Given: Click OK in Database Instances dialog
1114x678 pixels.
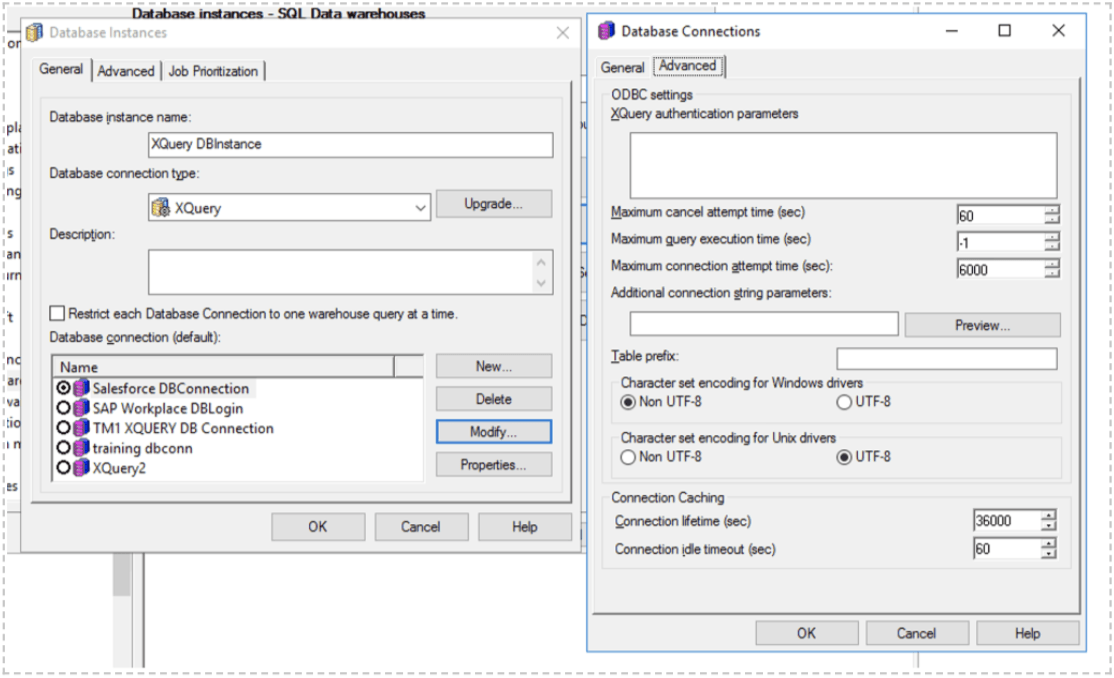Looking at the screenshot, I should coord(318,527).
